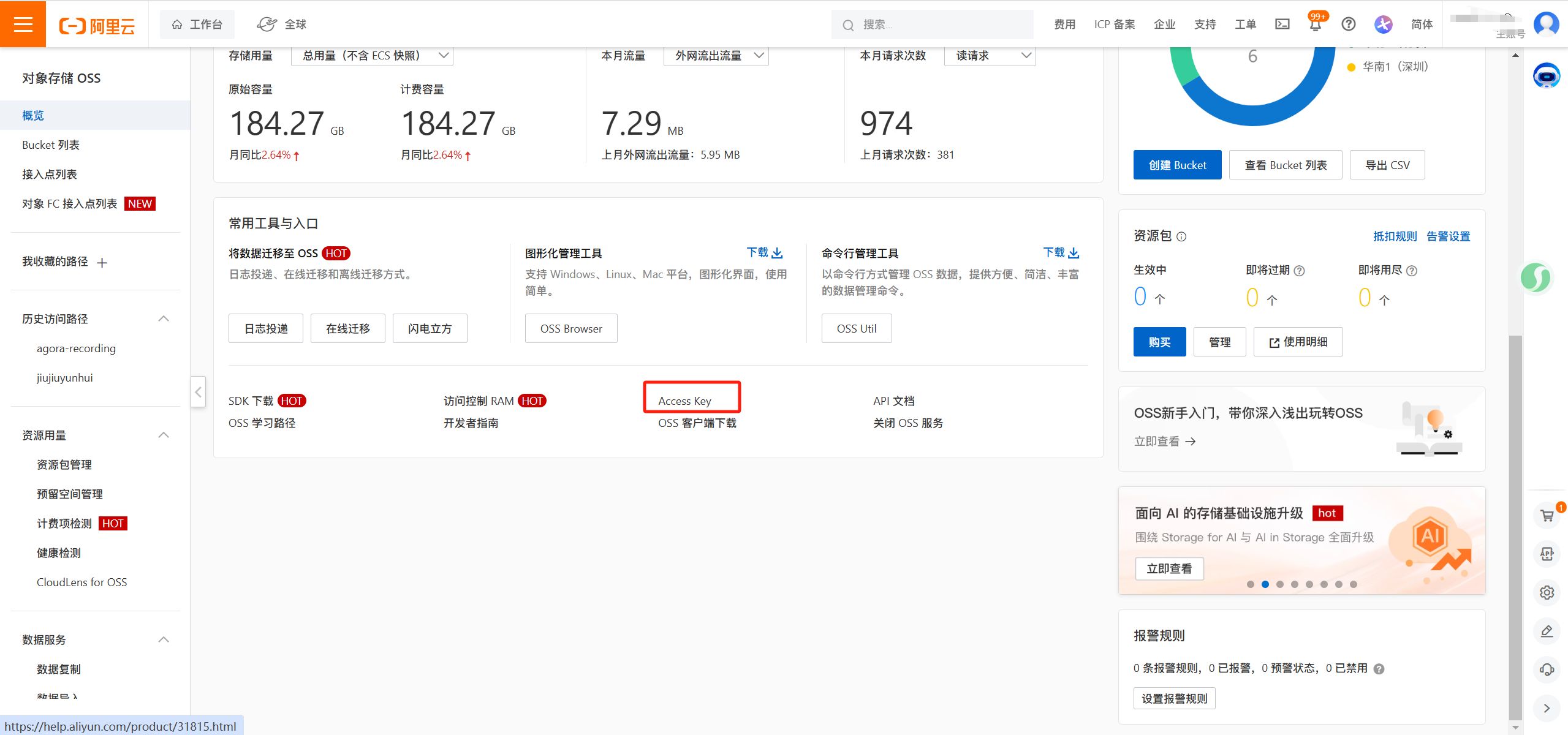Viewport: 1568px width, 735px height.
Task: Click the help question mark icon
Action: click(x=1348, y=24)
